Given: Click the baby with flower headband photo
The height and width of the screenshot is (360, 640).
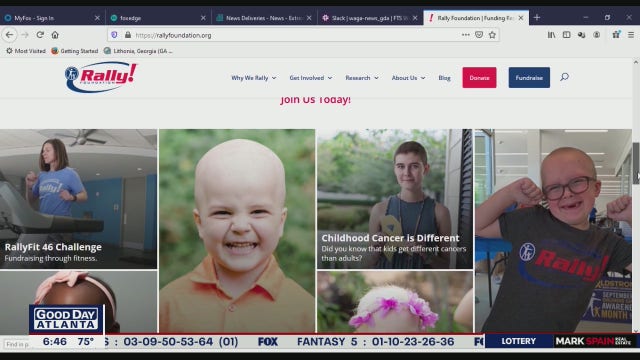Looking at the screenshot, I should pyautogui.click(x=395, y=302).
